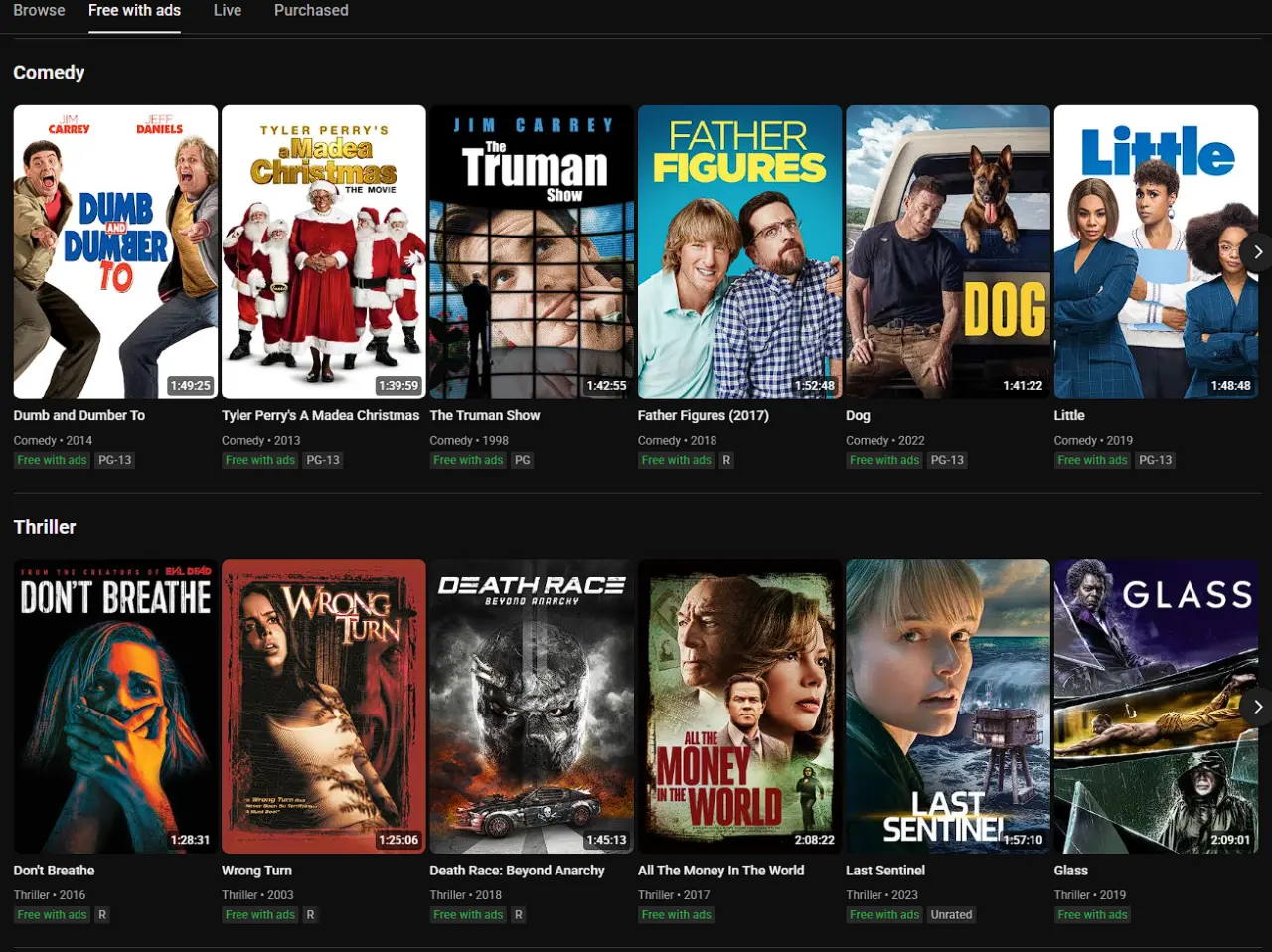Open the Don't Breathe title link
Image resolution: width=1272 pixels, height=952 pixels.
[55, 870]
